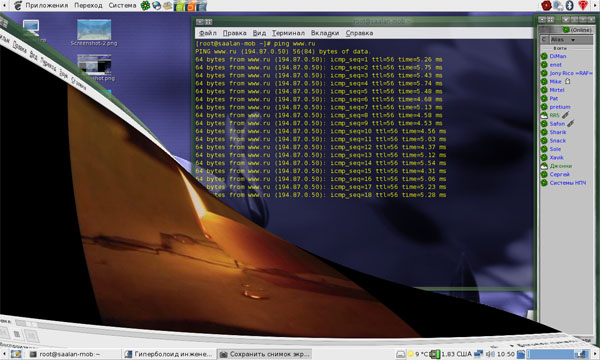Click the США keyboard layout indicator
This screenshot has height=360, width=600.
[464, 355]
